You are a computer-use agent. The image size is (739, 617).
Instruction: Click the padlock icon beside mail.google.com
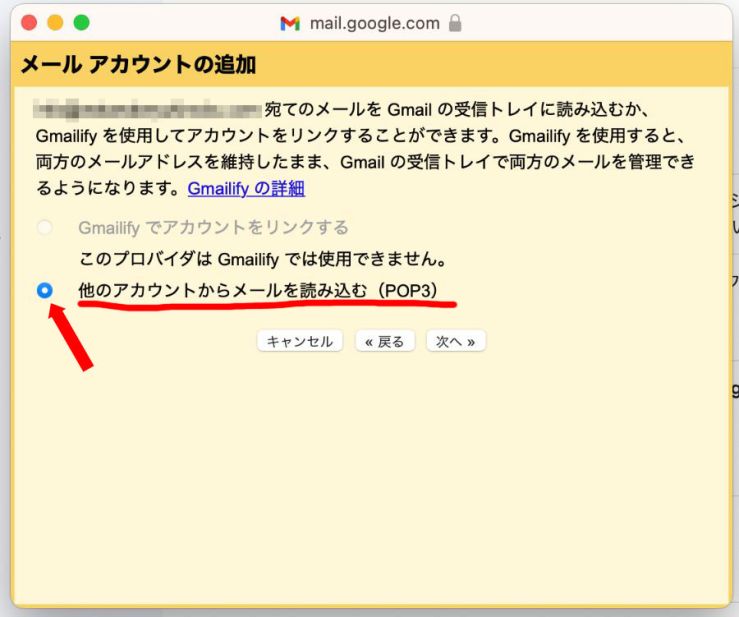455,22
